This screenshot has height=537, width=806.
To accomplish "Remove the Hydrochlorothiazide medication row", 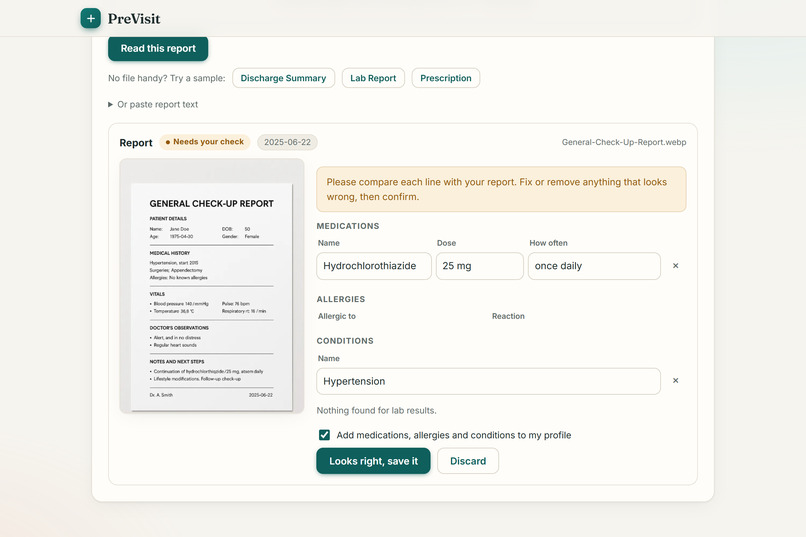I will pyautogui.click(x=675, y=266).
